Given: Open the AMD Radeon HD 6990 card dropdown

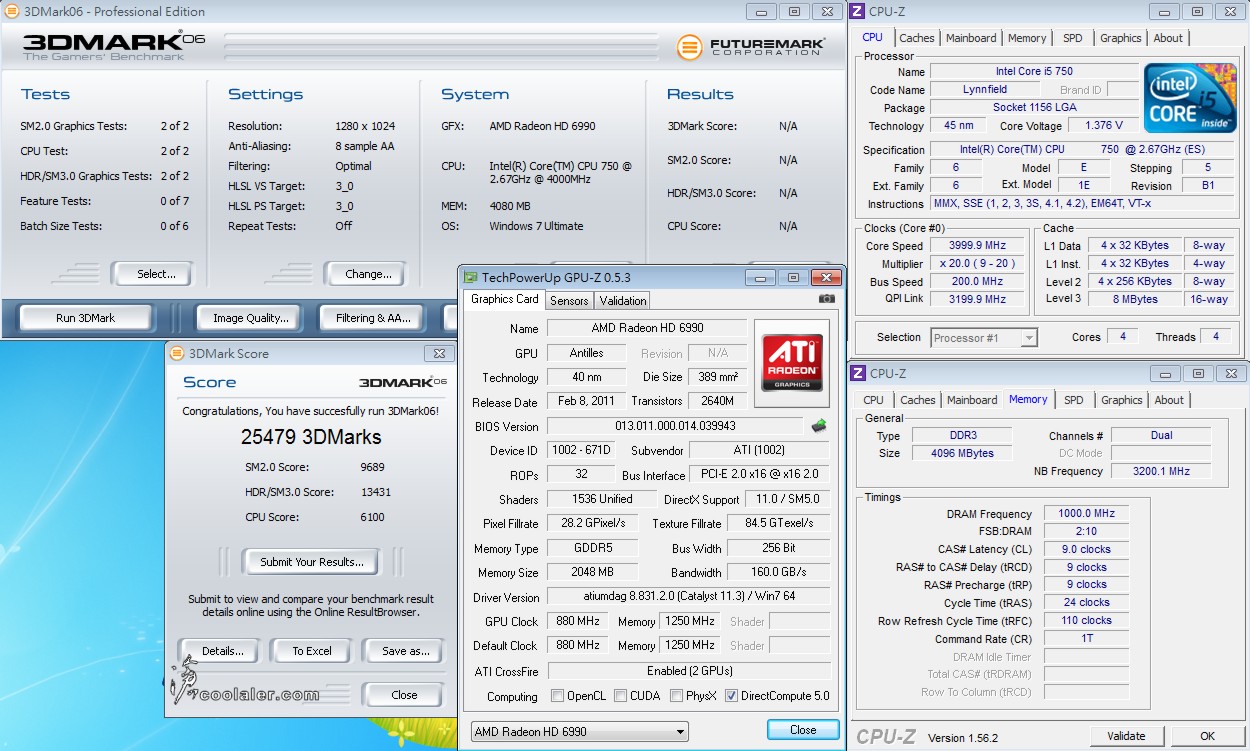Looking at the screenshot, I should (580, 731).
